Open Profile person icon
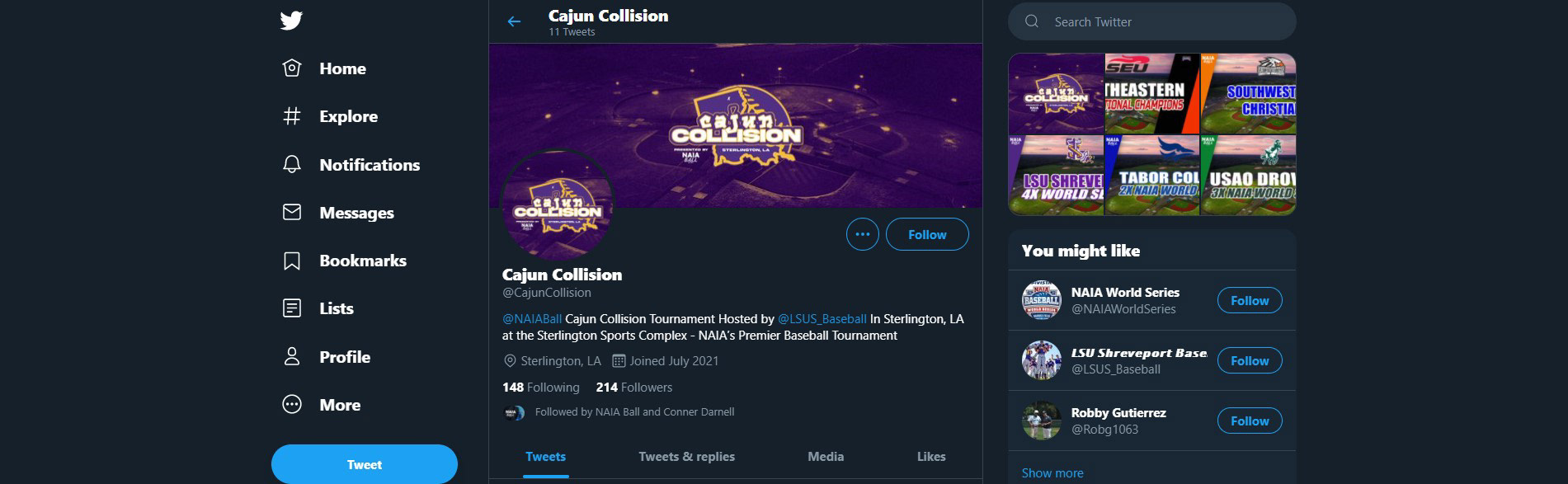 (292, 357)
